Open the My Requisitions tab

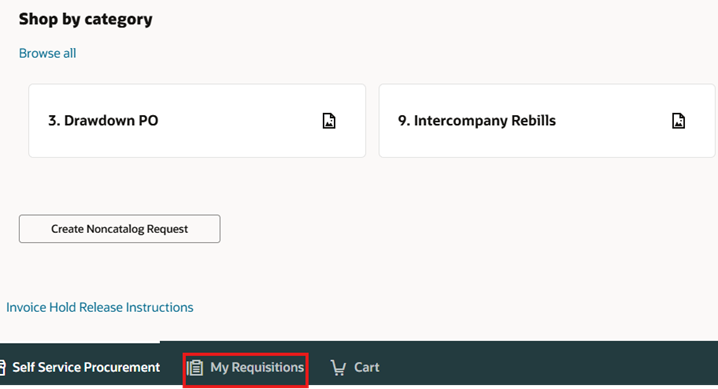[x=245, y=367]
